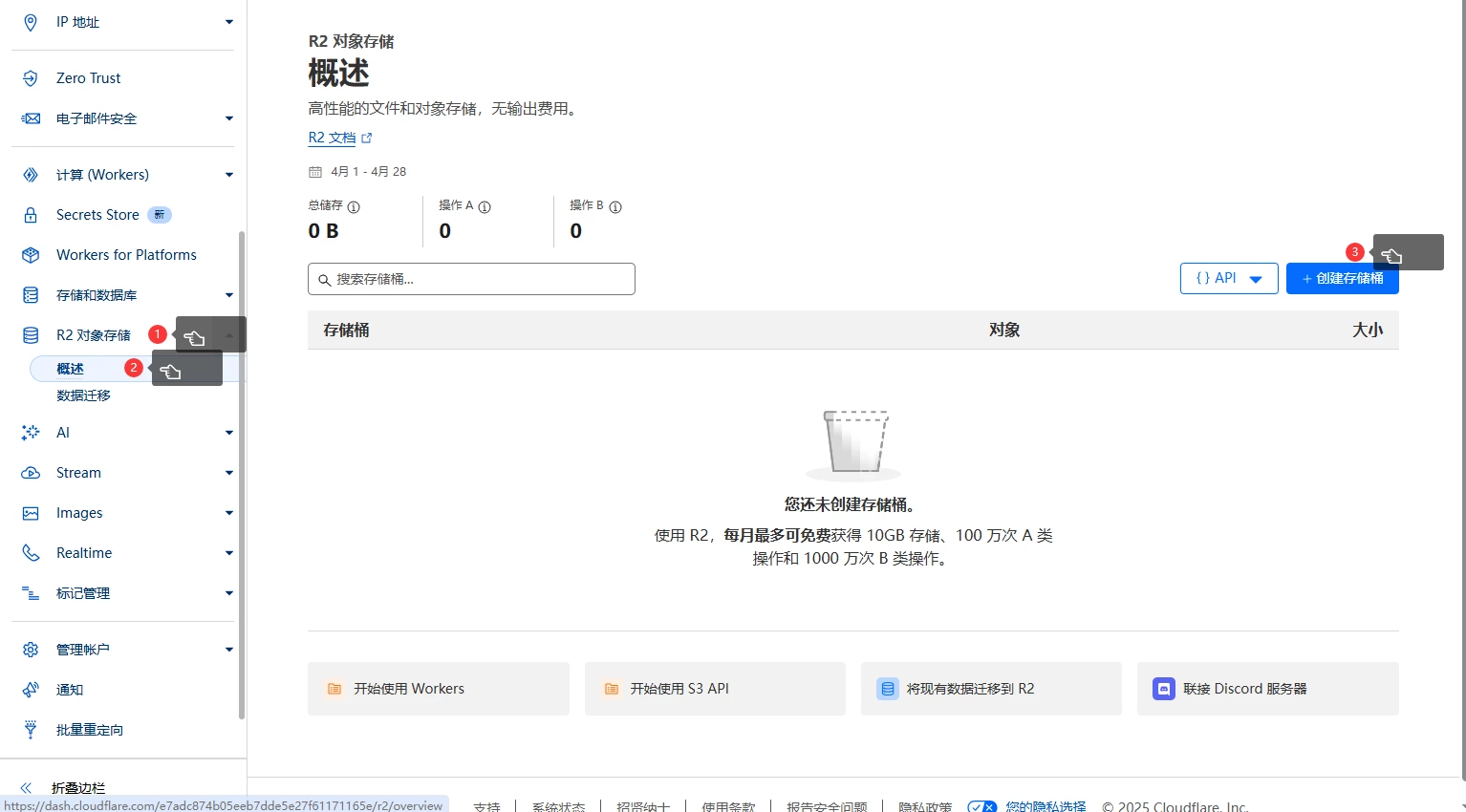Viewport: 1466px width, 812px height.
Task: Click the 创建存储桶 button
Action: click(x=1342, y=278)
